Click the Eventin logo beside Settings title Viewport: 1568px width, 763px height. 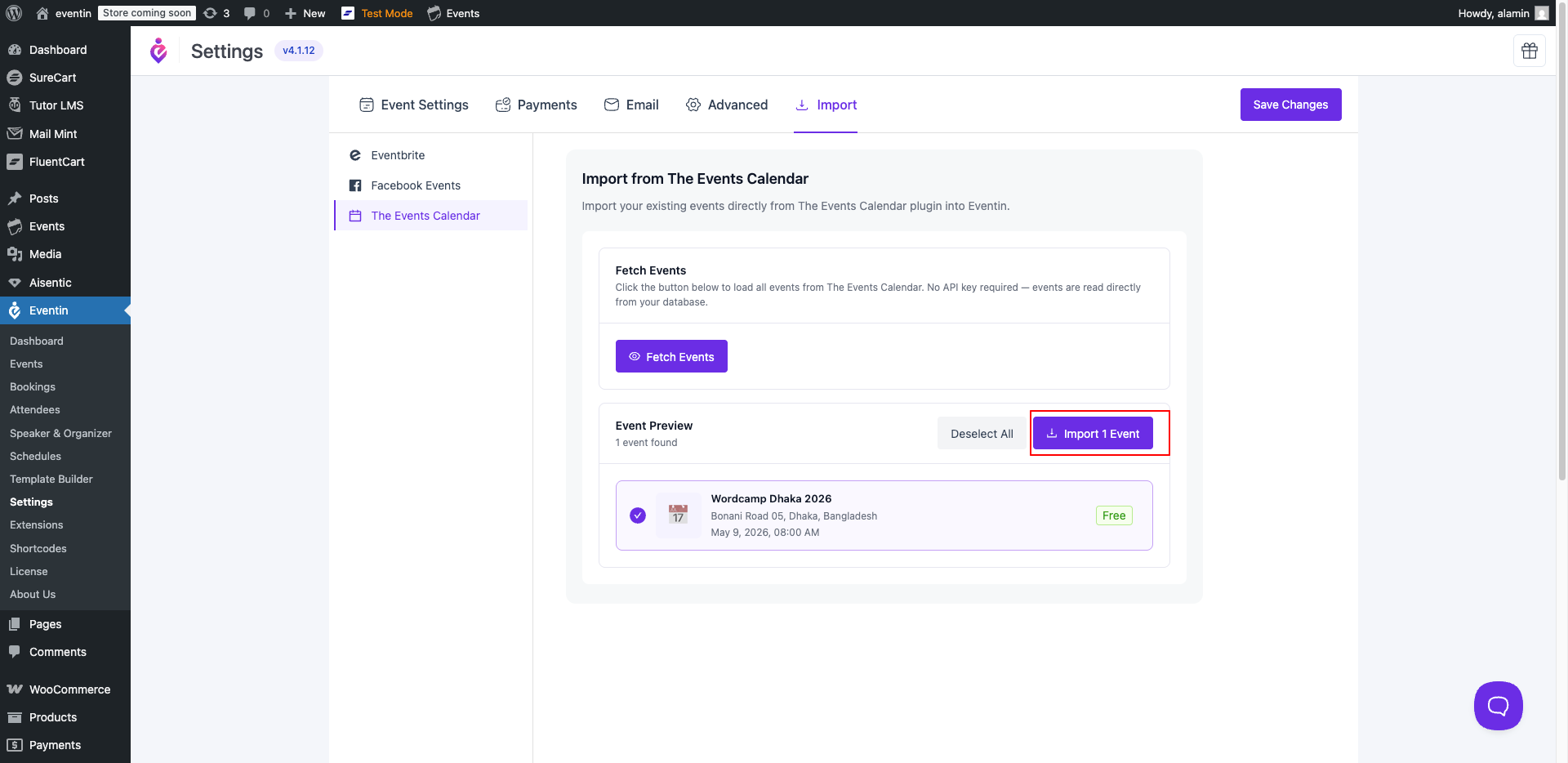pos(158,51)
